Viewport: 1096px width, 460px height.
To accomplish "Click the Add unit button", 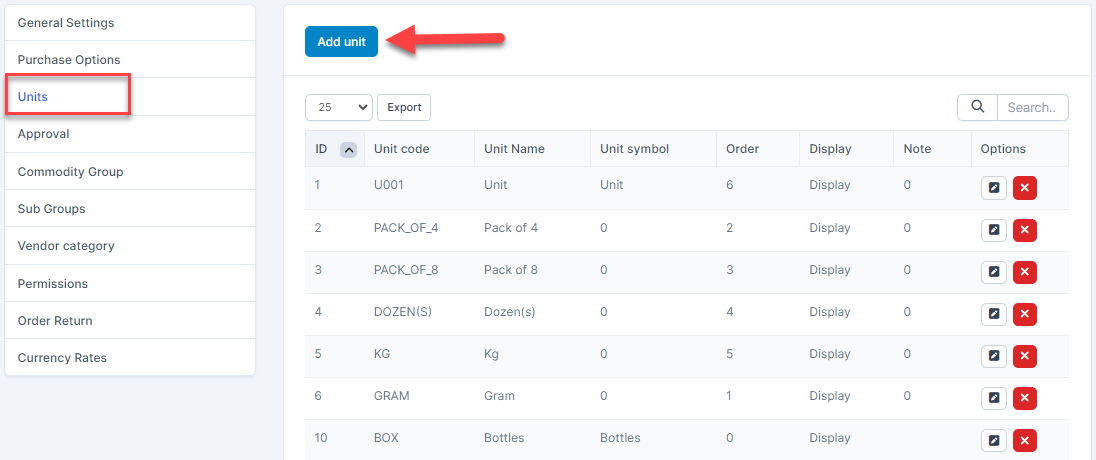I will coord(341,42).
